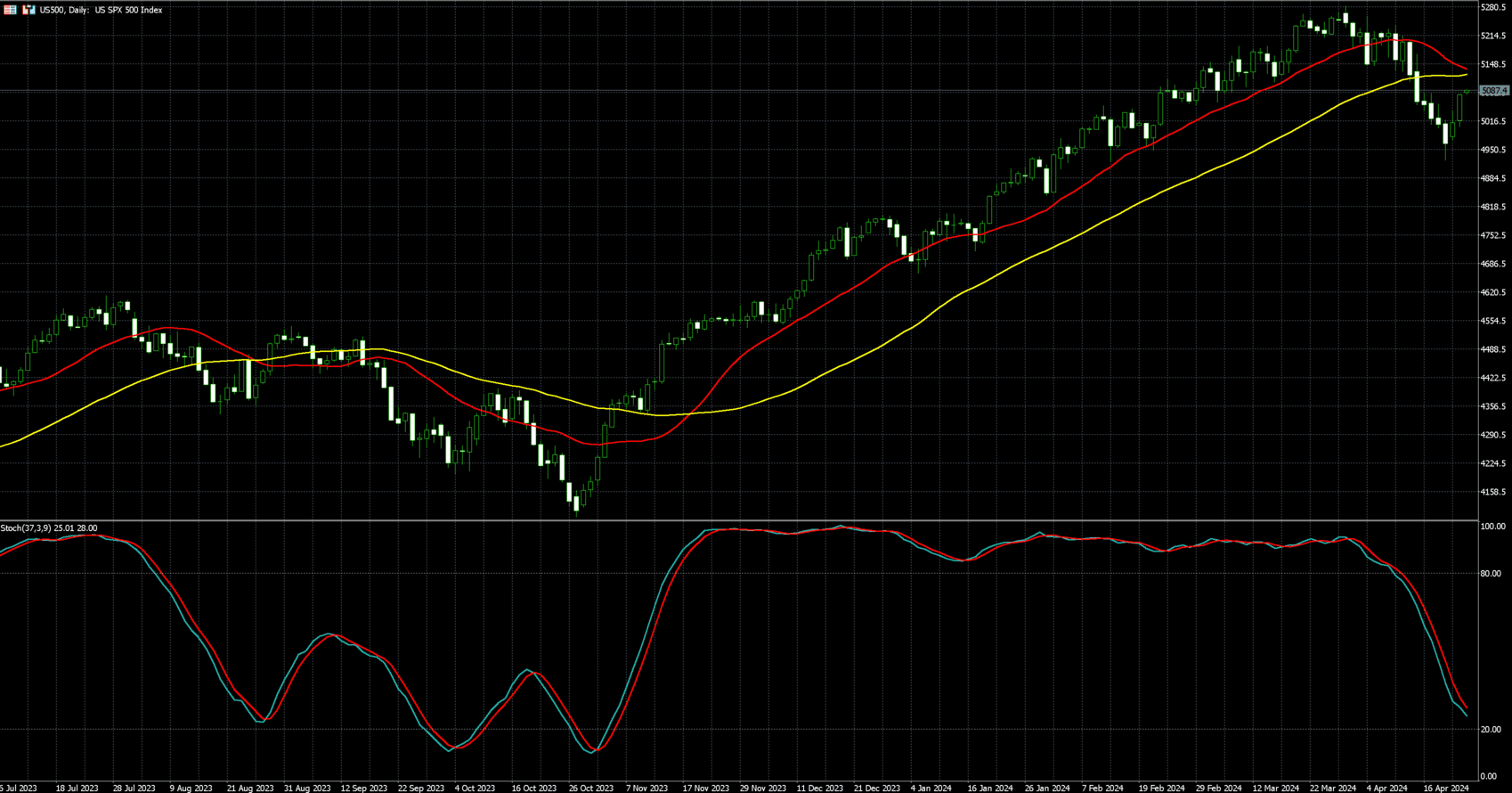This screenshot has width=1512, height=793.
Task: Click the 7 Feb 2024 date label
Action: point(1102,788)
